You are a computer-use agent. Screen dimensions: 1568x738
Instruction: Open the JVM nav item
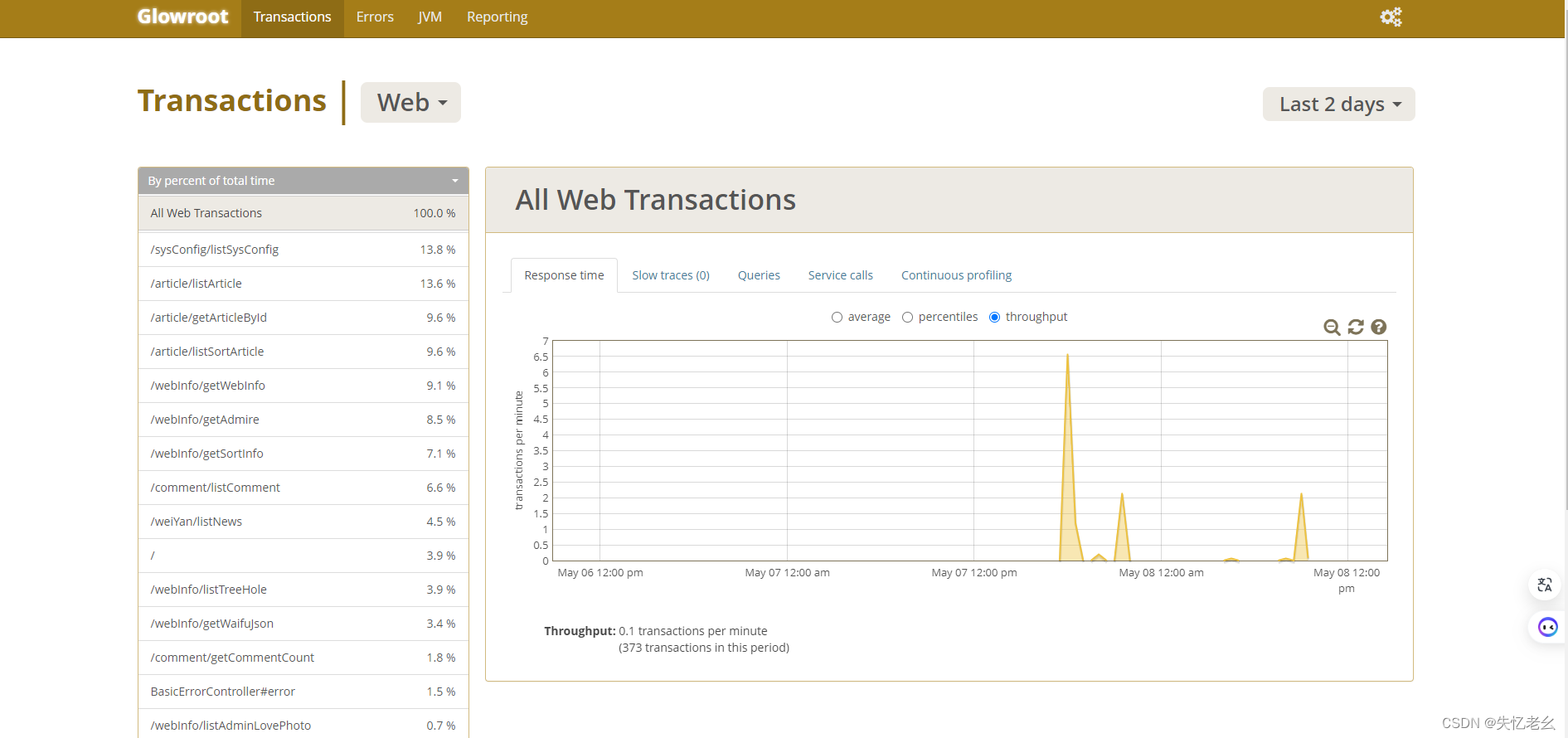(x=430, y=17)
